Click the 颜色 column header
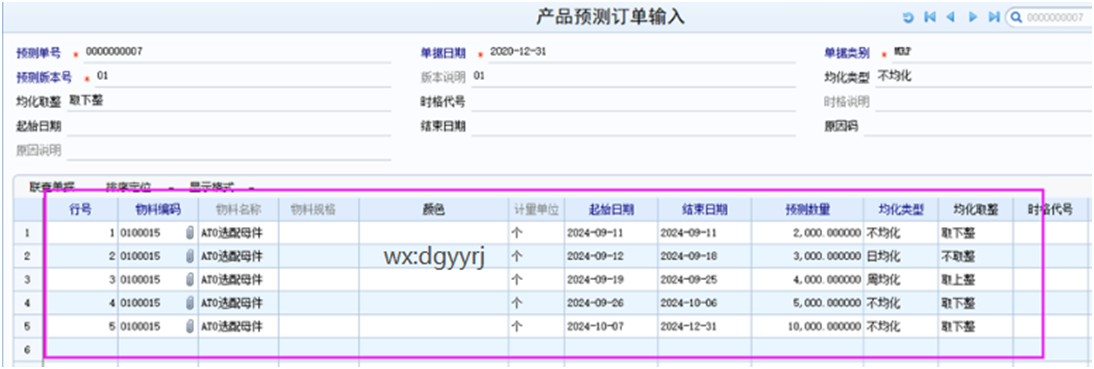Viewport: 1094px width, 369px height. [433, 209]
